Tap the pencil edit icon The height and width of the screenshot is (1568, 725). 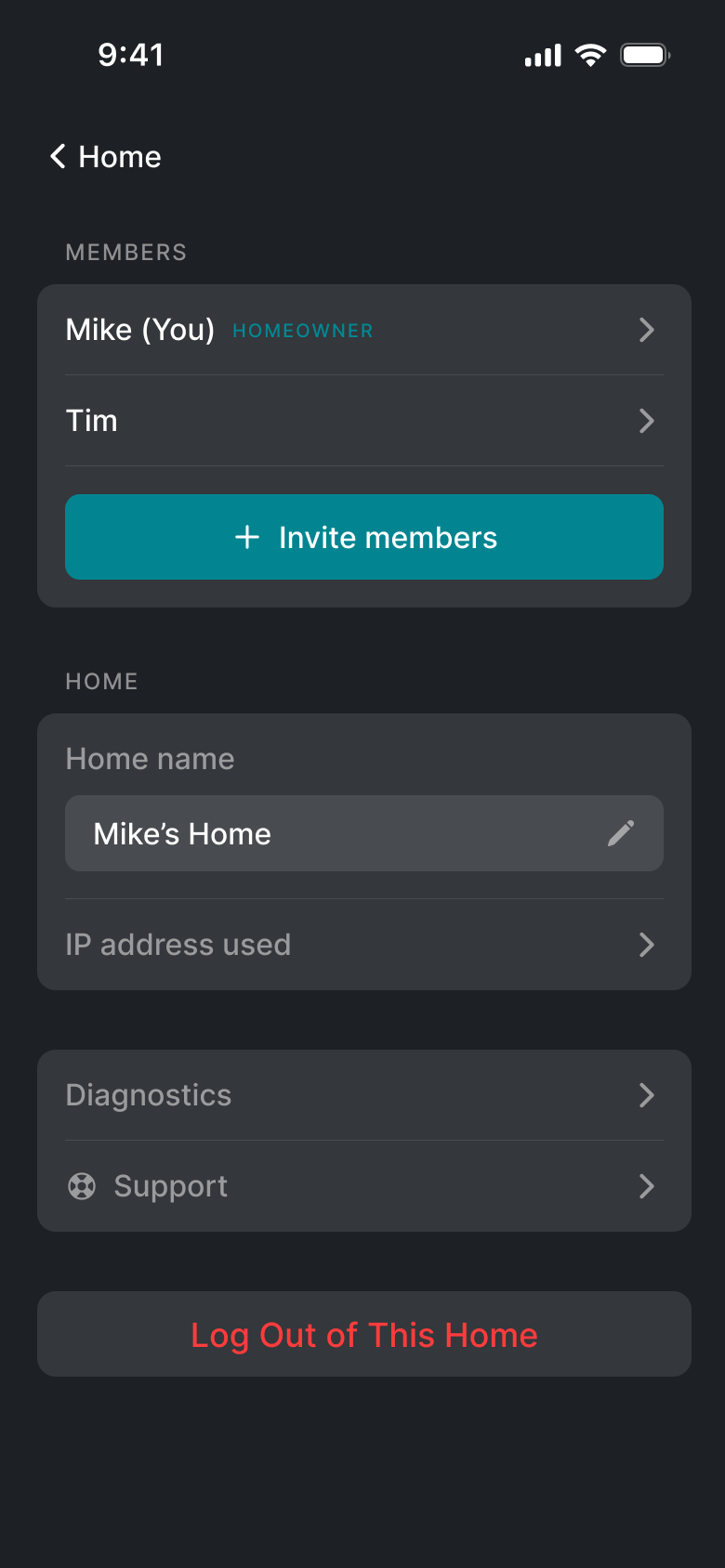(621, 833)
